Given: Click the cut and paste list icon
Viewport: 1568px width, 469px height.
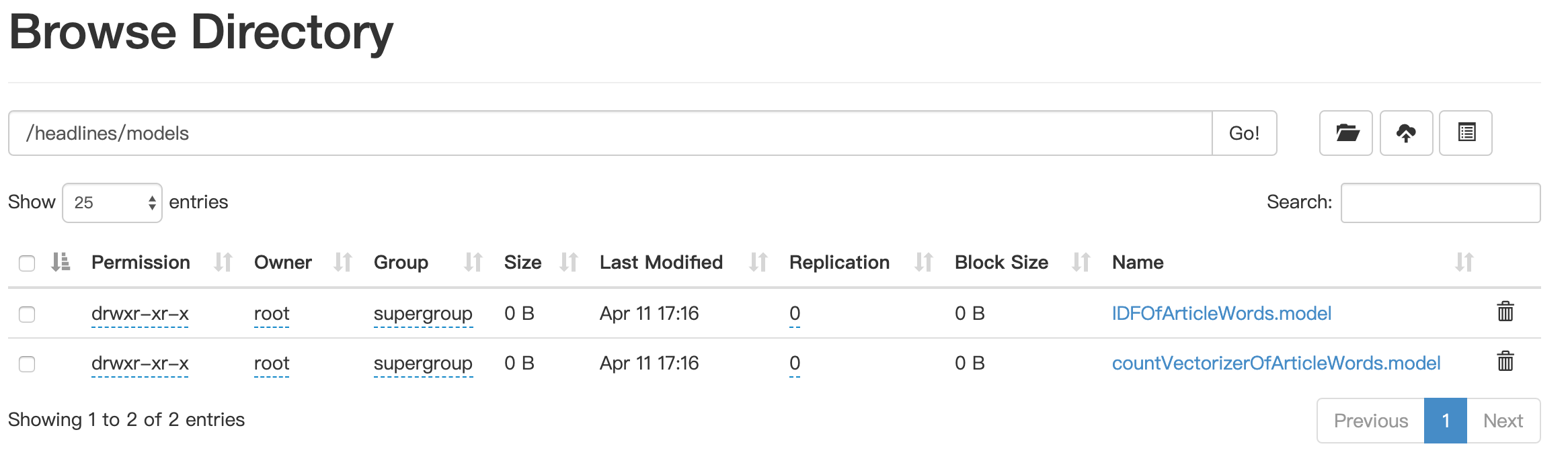Looking at the screenshot, I should point(1466,133).
